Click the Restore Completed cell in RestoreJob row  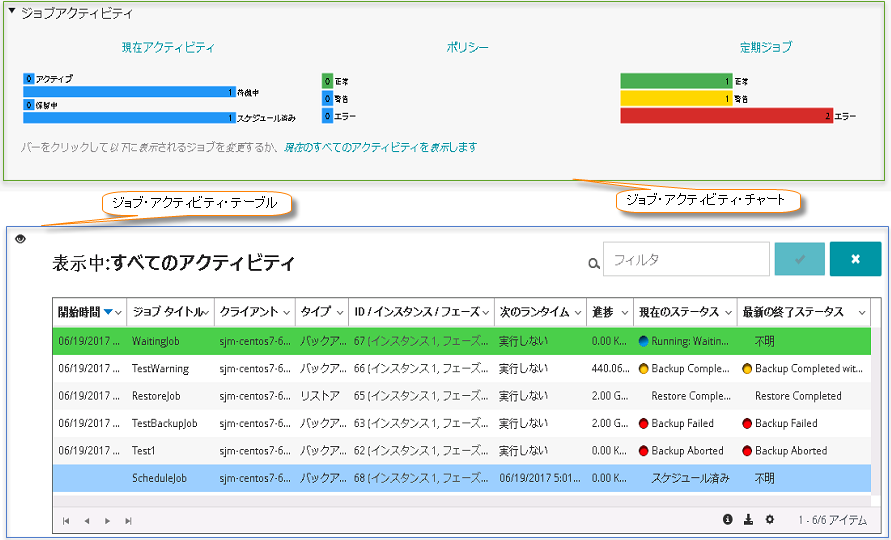pos(798,396)
